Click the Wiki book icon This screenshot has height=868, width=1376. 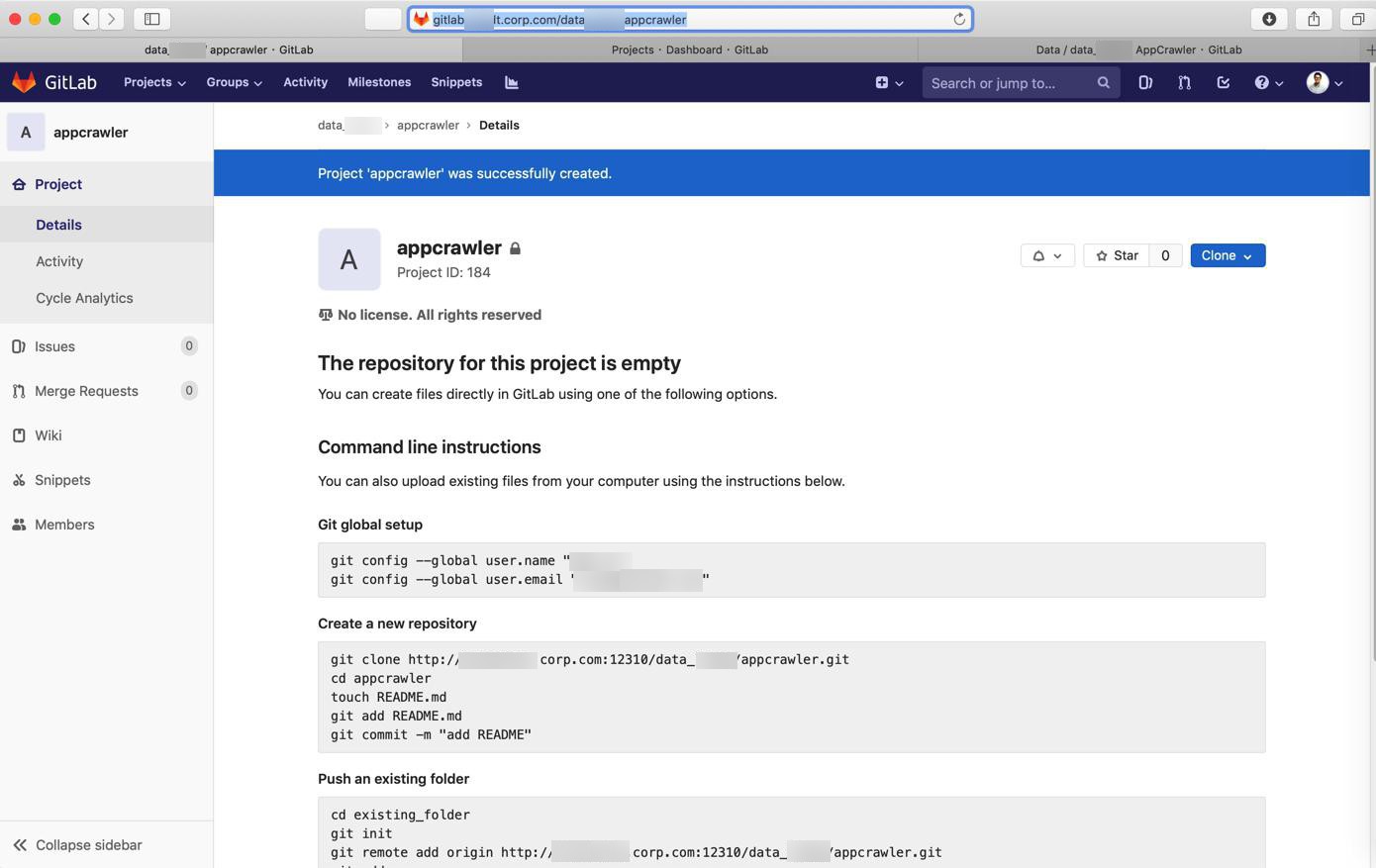click(19, 435)
